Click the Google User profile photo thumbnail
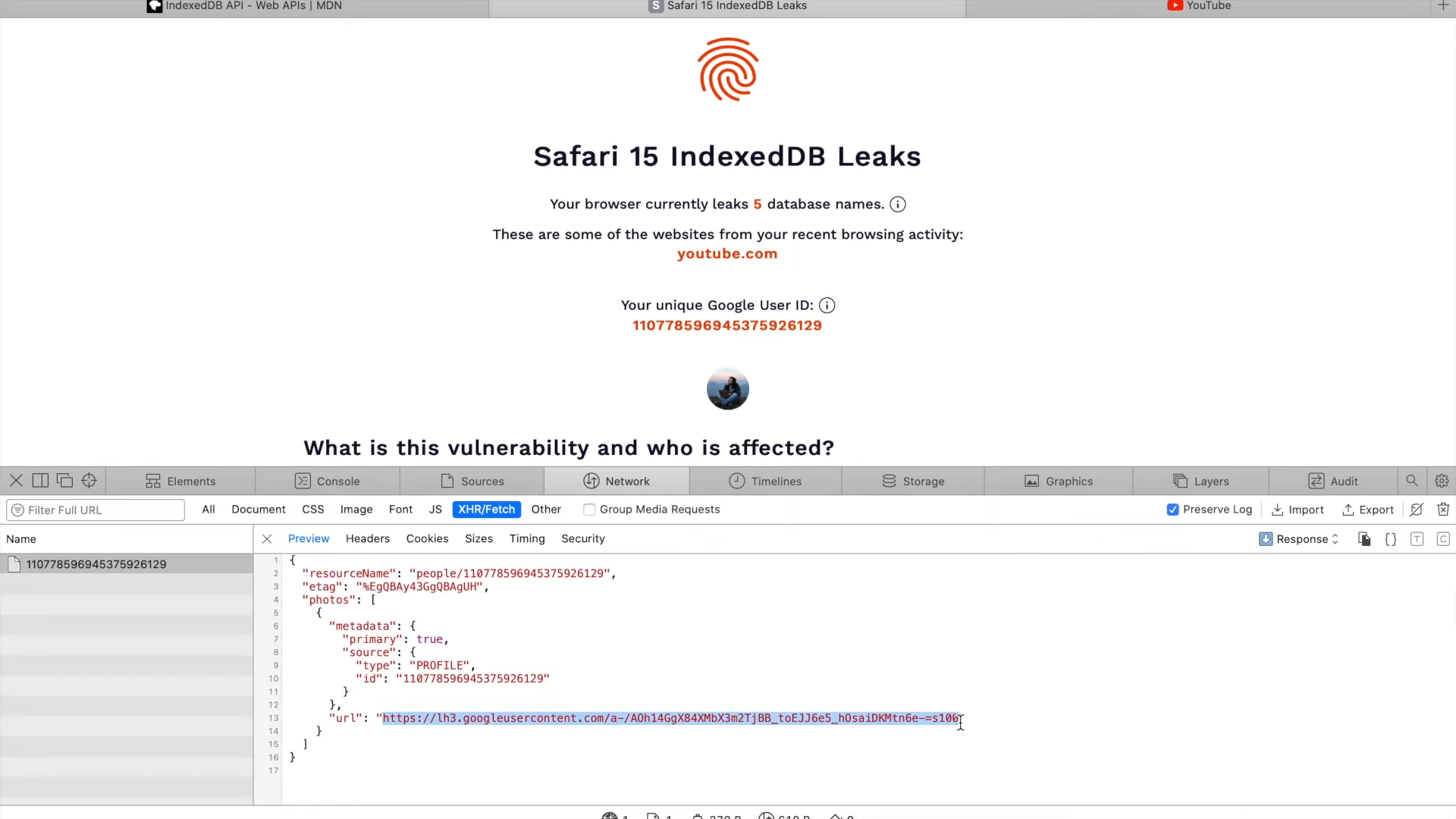 tap(727, 390)
